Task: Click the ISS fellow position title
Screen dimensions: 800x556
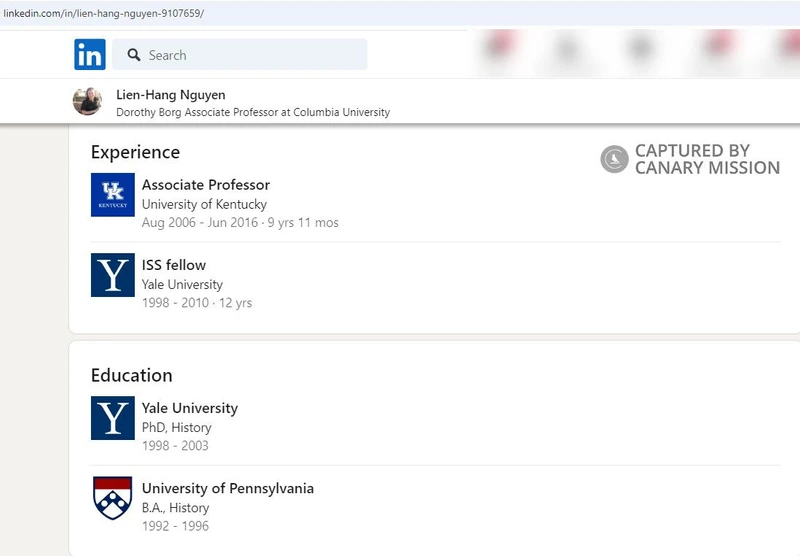Action: click(x=174, y=265)
